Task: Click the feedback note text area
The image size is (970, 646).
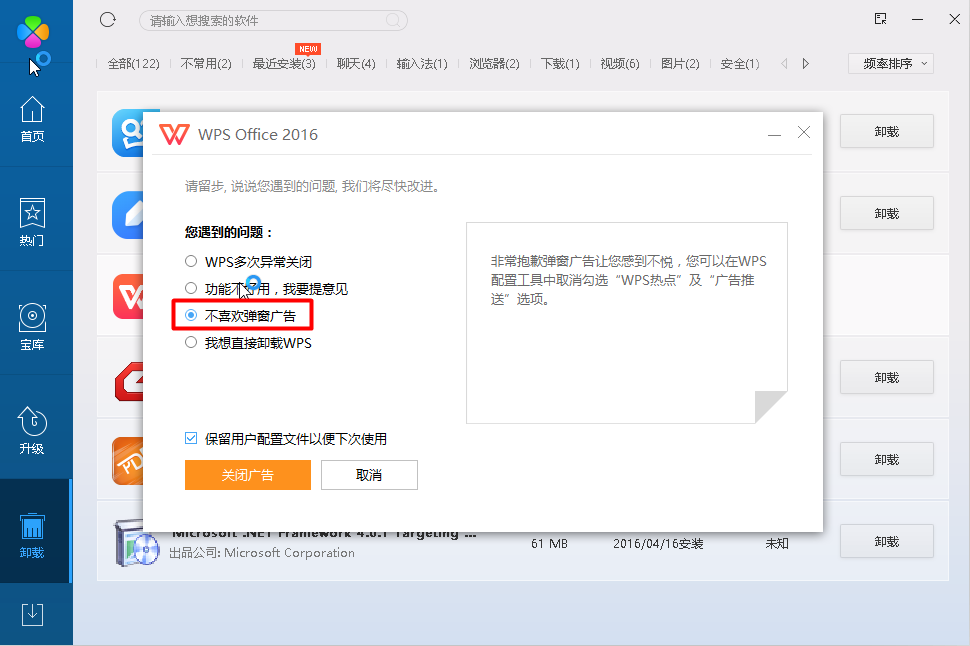Action: click(627, 323)
